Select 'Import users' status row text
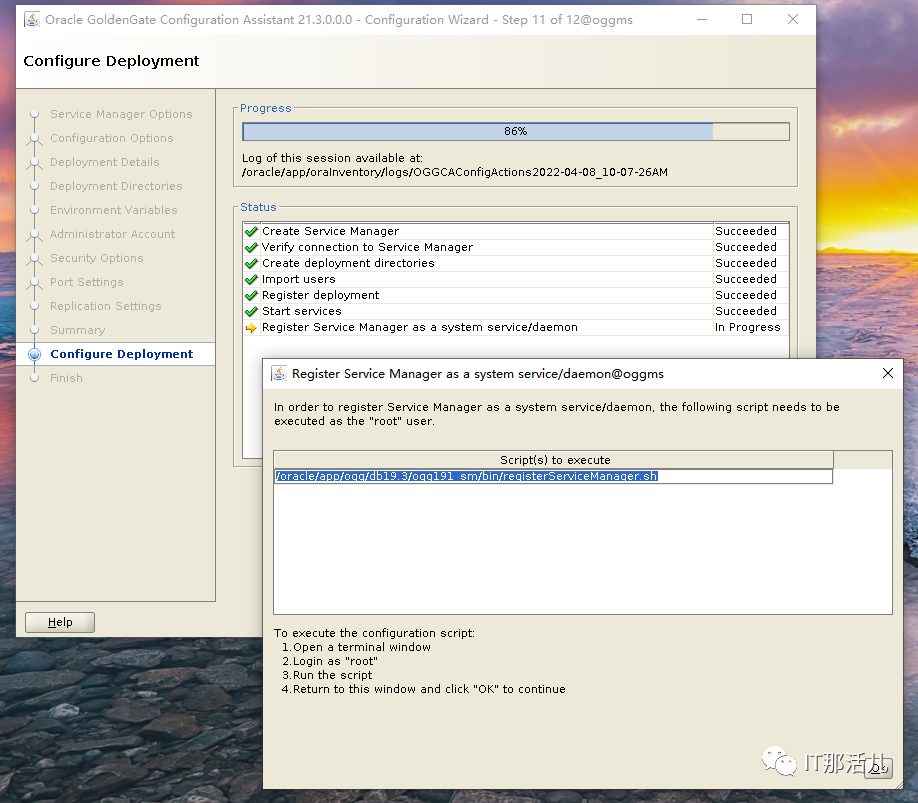 298,279
